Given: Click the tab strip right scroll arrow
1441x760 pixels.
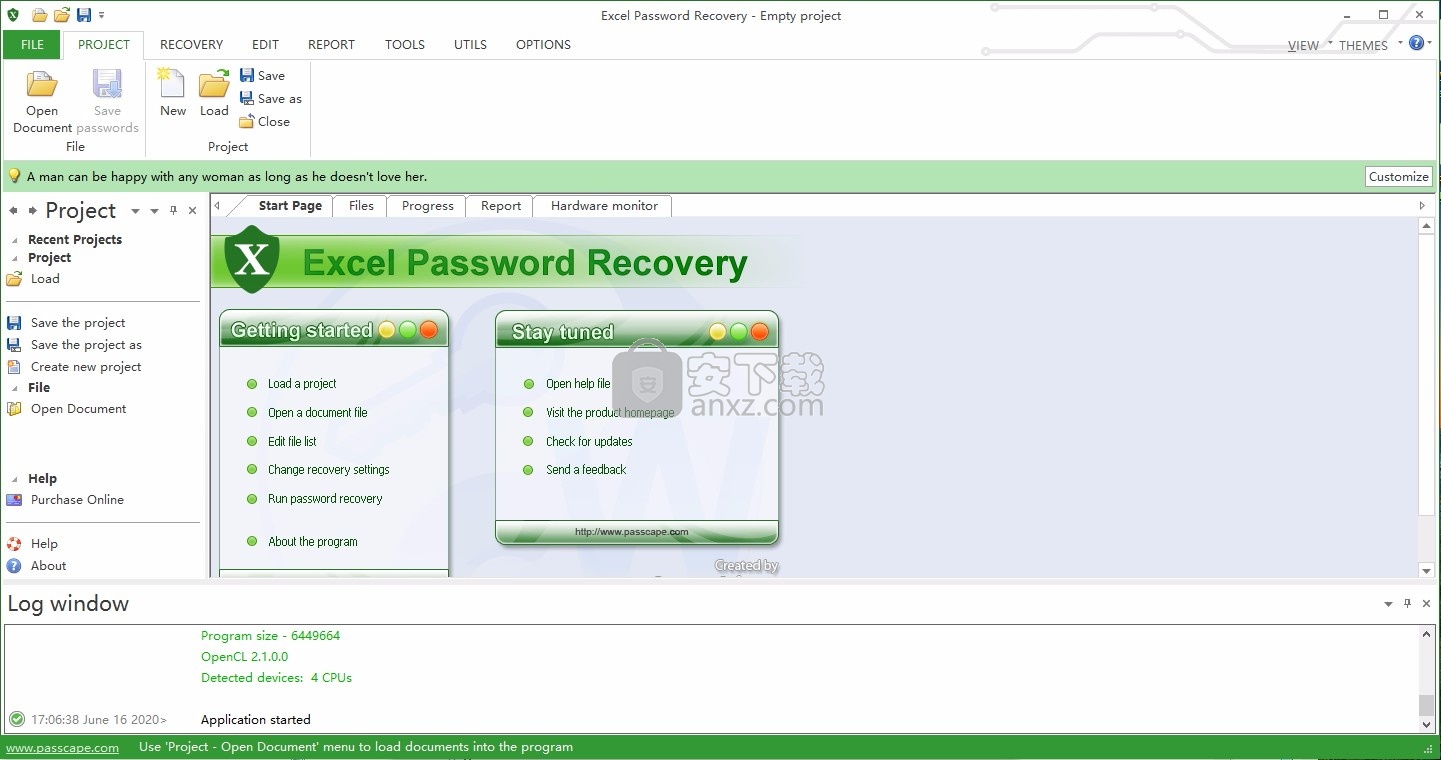Looking at the screenshot, I should (x=1423, y=206).
